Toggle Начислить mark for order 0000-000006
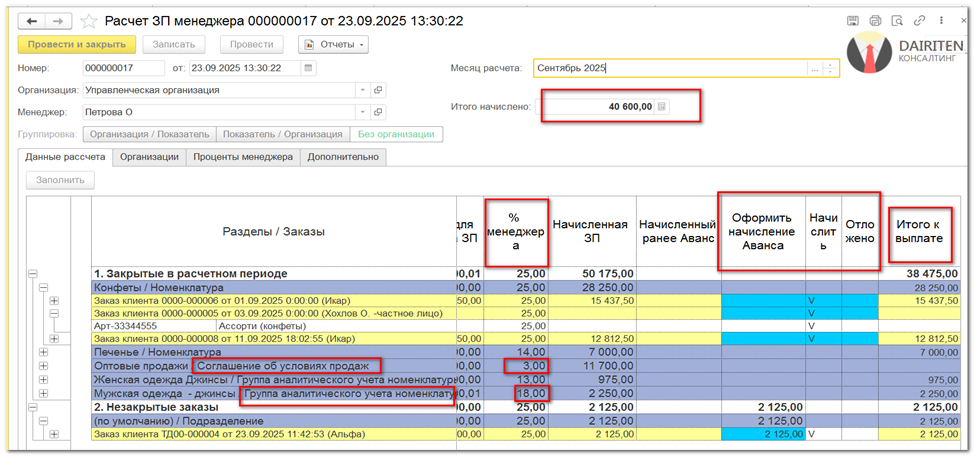 pos(824,300)
